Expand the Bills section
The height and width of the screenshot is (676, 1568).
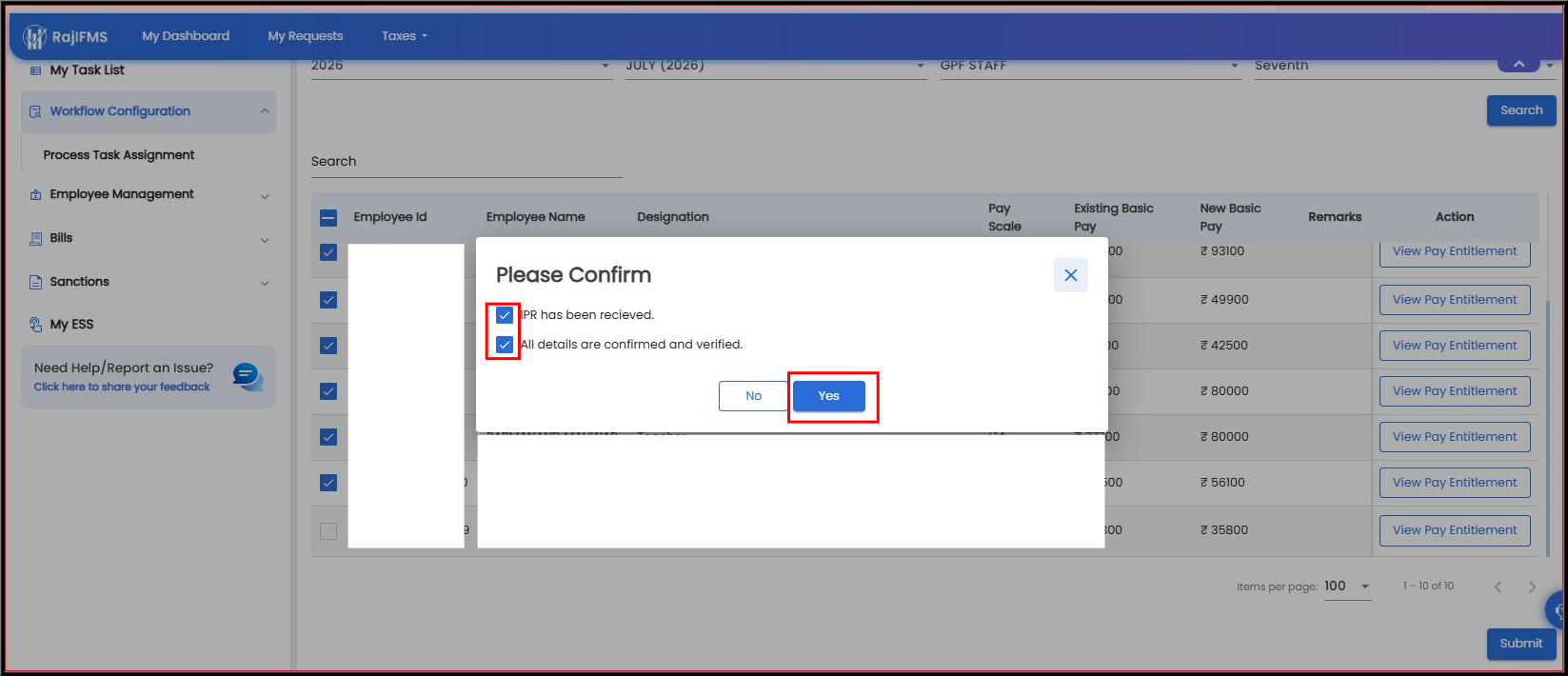(x=265, y=240)
